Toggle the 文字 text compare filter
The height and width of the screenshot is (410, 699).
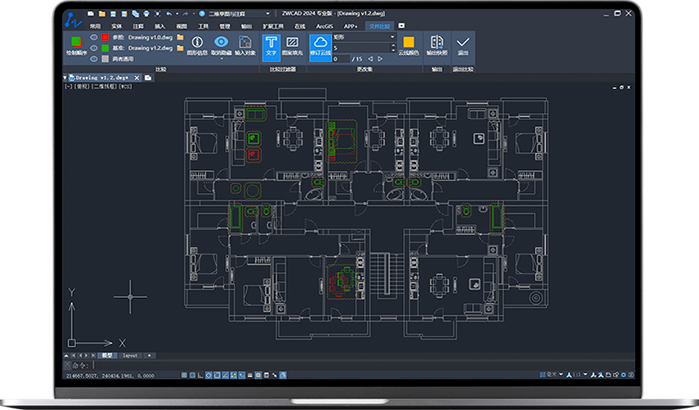tap(271, 46)
